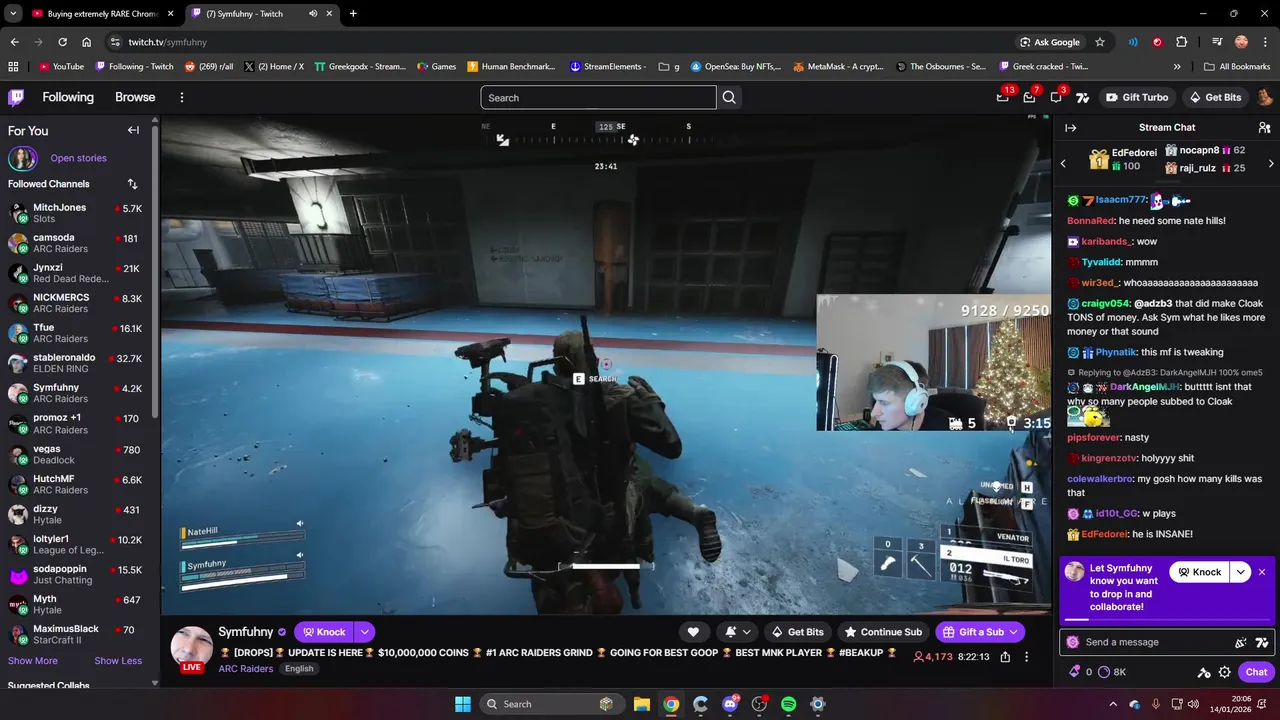Open MitchJones channel in sidebar
The width and height of the screenshot is (1280, 720).
point(76,213)
